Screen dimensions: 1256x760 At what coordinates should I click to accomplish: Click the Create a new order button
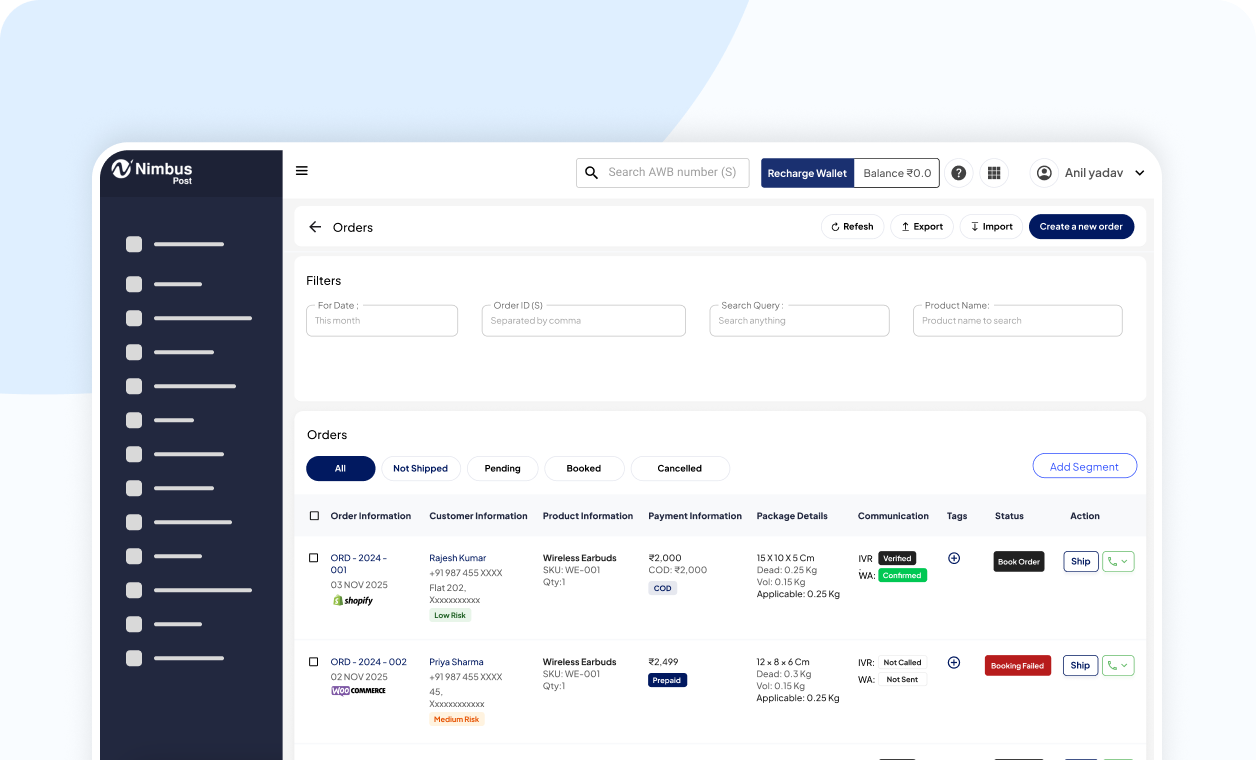point(1080,227)
